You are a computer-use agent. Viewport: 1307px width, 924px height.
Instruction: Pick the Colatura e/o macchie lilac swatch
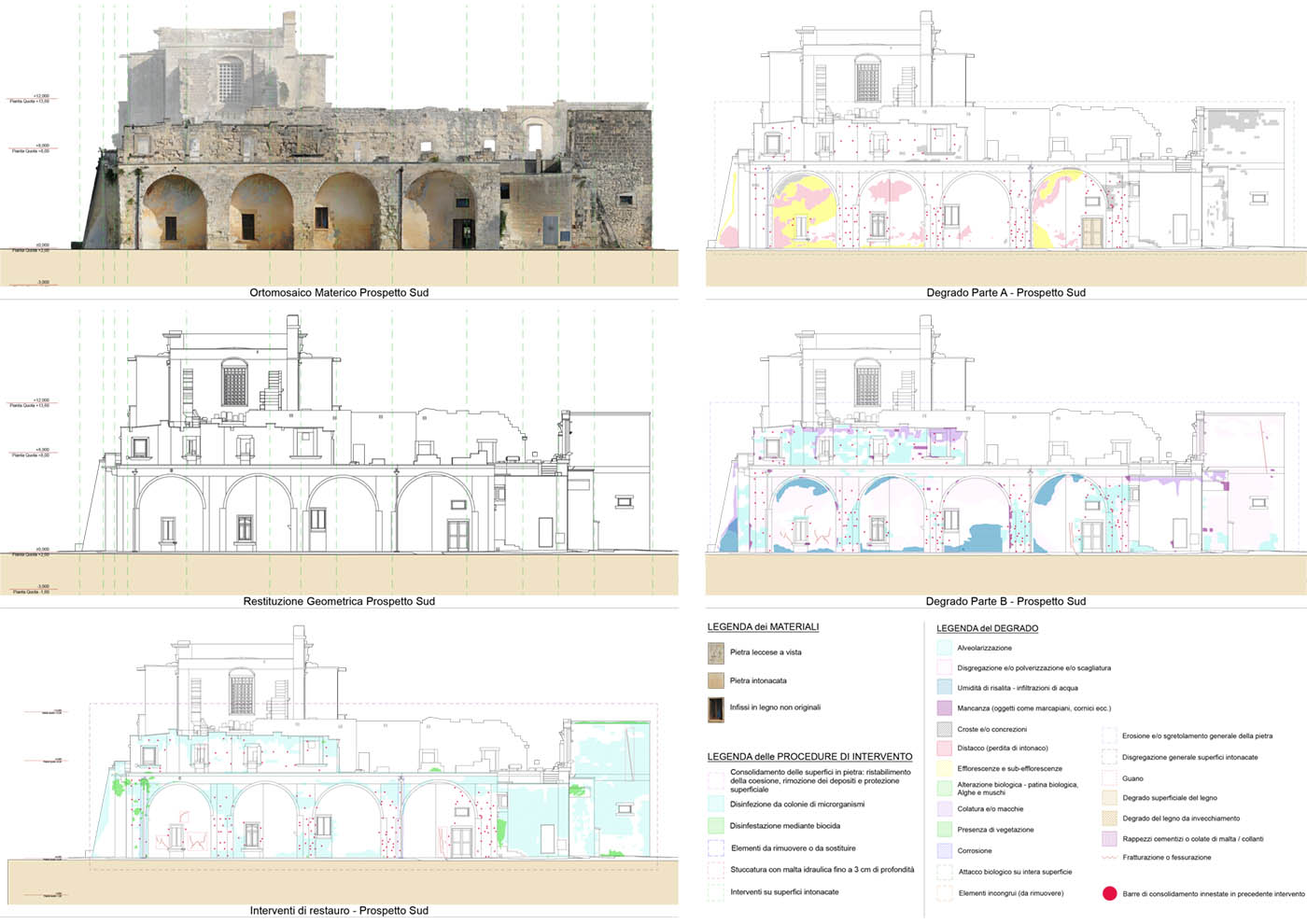944,808
